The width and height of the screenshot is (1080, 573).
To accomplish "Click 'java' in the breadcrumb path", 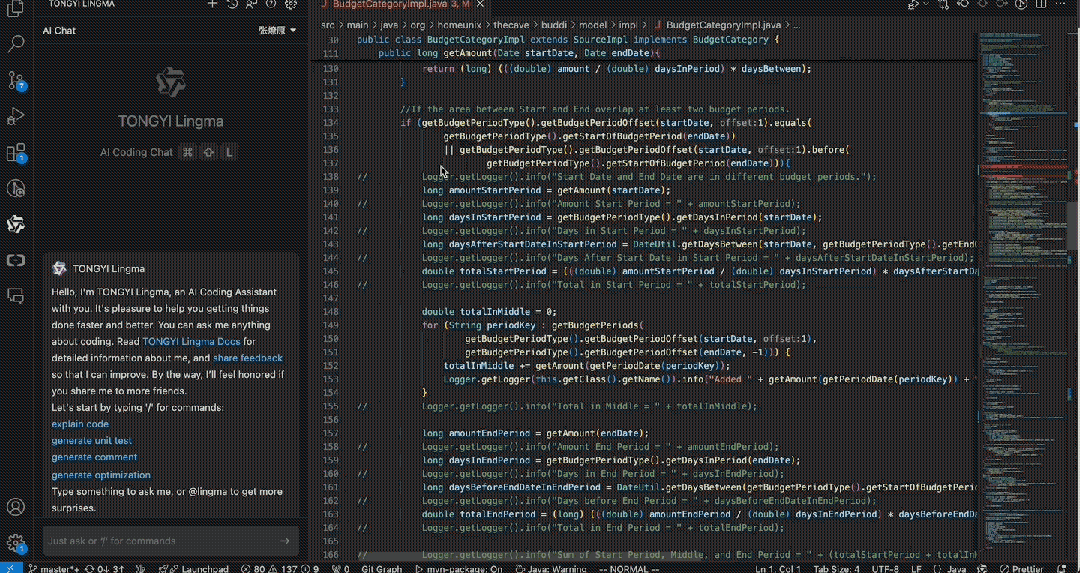I will (x=391, y=24).
